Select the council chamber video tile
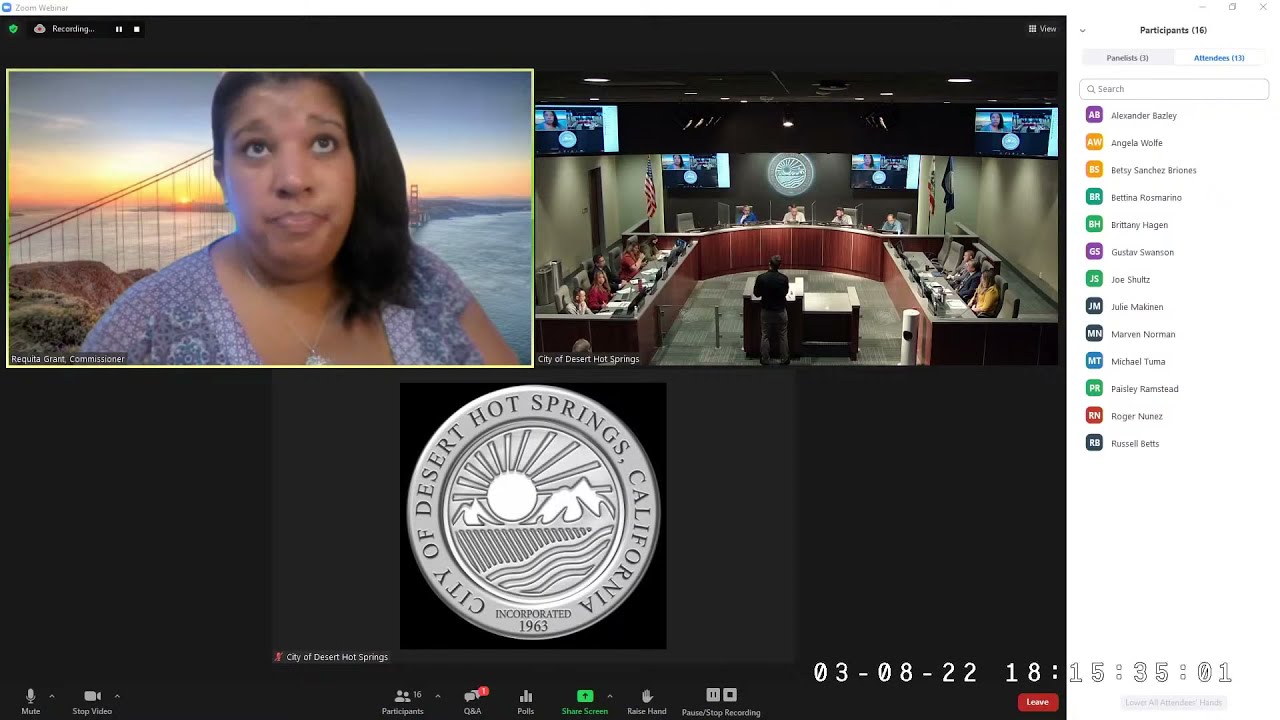The height and width of the screenshot is (720, 1280). click(797, 218)
